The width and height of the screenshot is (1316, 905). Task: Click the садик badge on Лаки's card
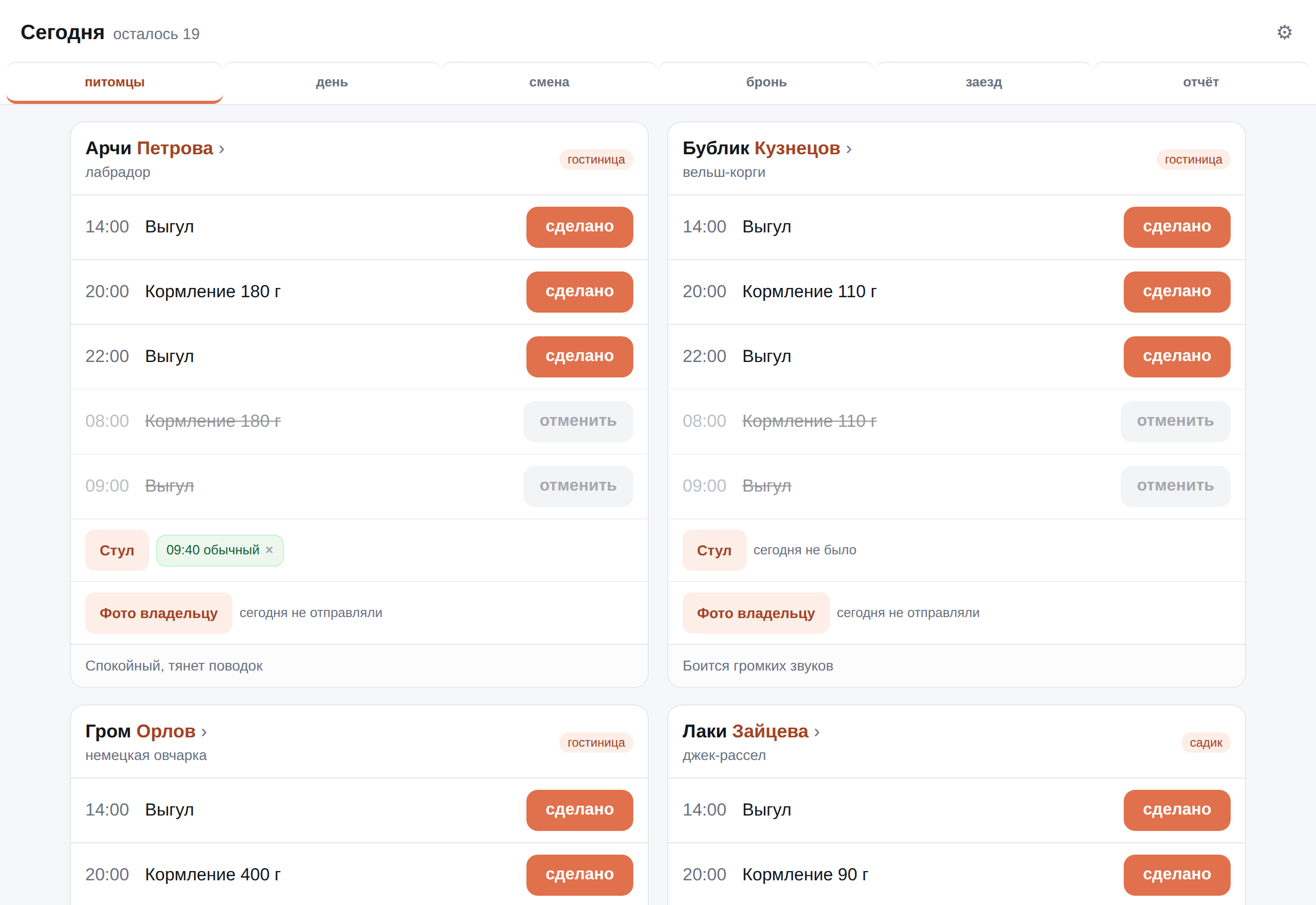tap(1205, 743)
